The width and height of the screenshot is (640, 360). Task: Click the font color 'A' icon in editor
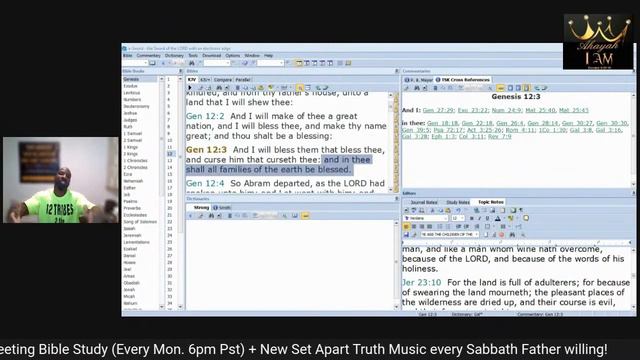498,218
